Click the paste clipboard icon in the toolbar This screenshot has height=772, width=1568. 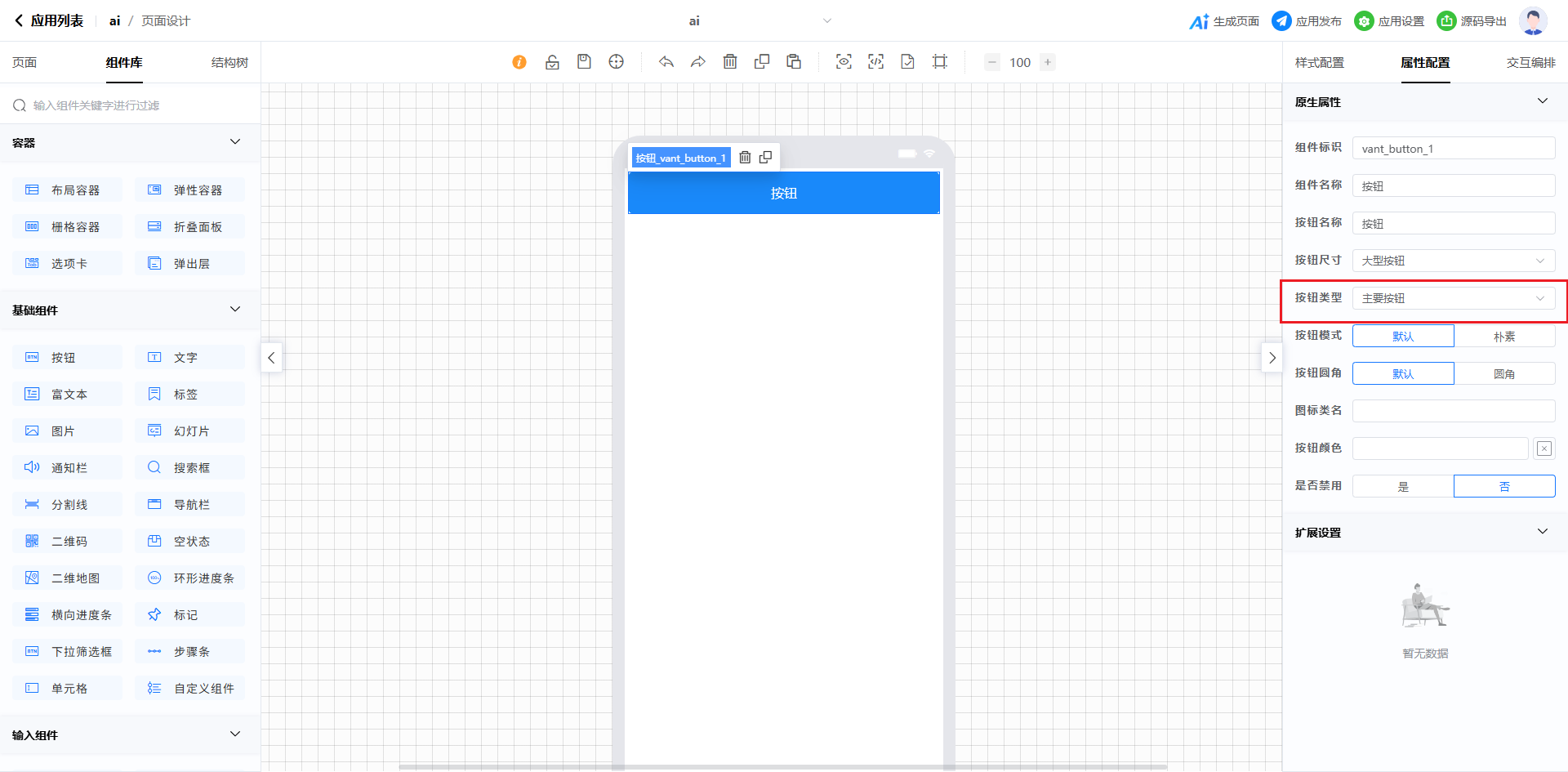point(794,62)
